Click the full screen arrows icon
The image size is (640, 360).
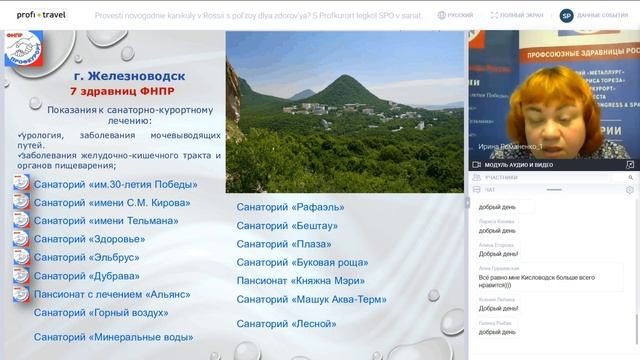(x=494, y=15)
